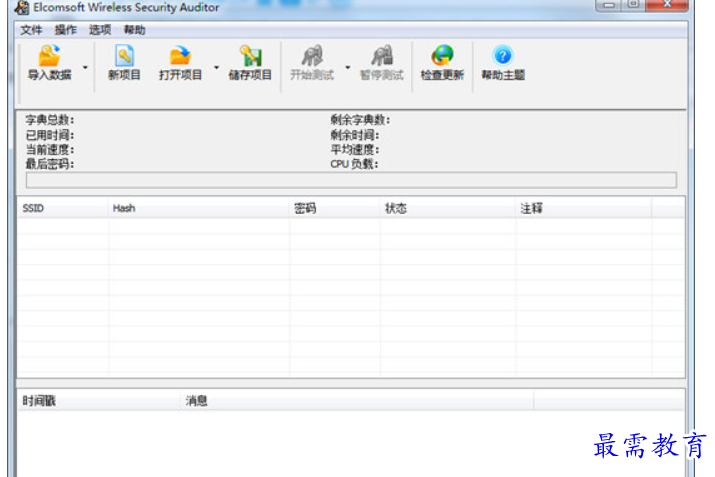
Task: Click the 剩余时间 label text
Action: 355,135
